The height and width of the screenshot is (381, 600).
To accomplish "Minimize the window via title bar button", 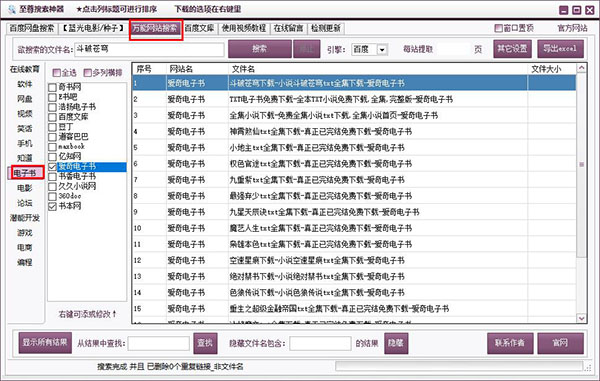I will tap(564, 10).
